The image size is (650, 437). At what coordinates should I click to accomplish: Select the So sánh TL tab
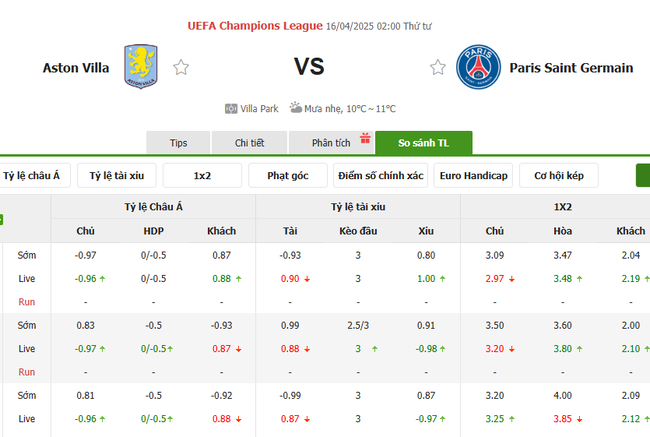(423, 143)
